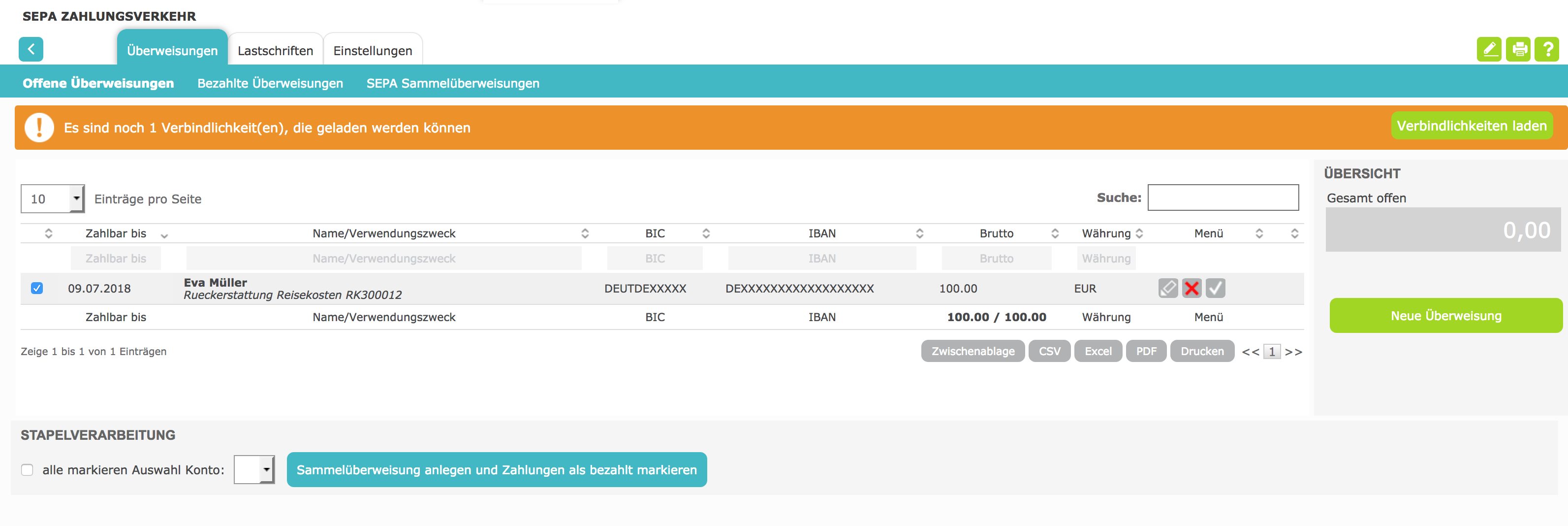Open the Auswahl Konto dropdown

254,470
